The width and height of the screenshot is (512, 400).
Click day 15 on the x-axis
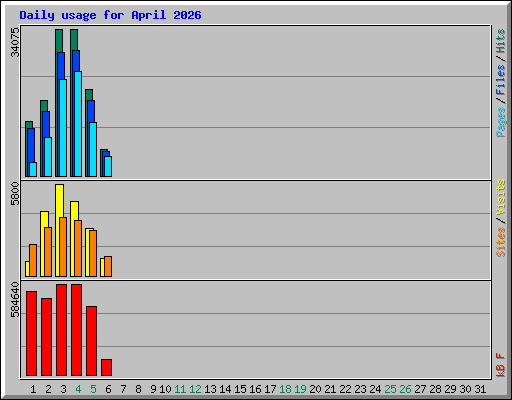[x=240, y=389]
